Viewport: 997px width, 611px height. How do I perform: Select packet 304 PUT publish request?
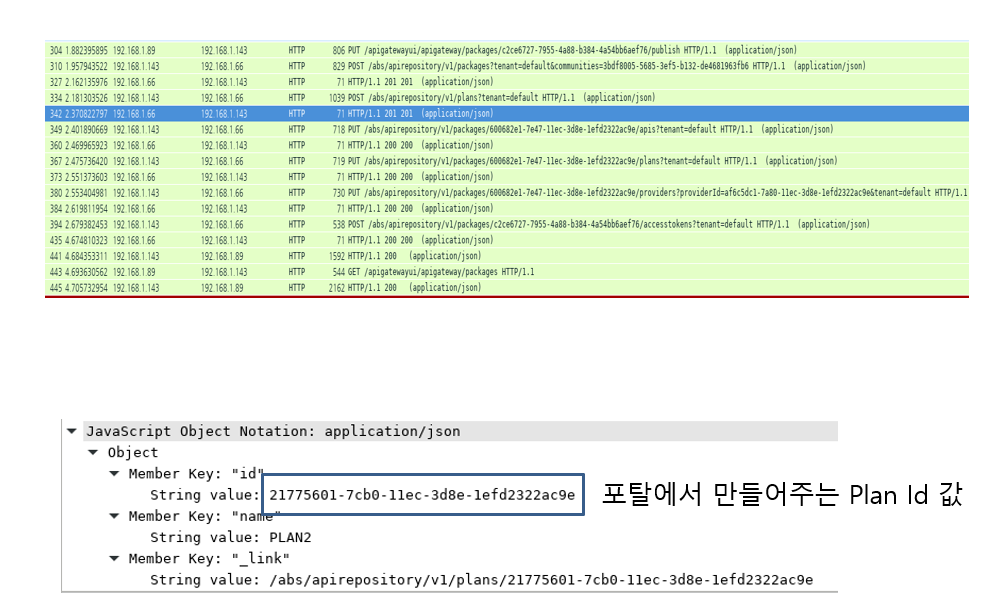(500, 50)
